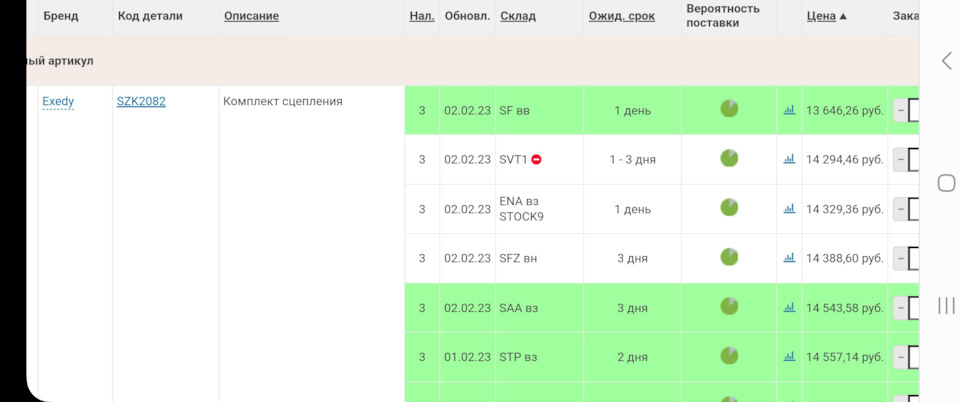This screenshot has width=960, height=402.
Task: Open price chart icon for SAA вз row
Action: [789, 307]
